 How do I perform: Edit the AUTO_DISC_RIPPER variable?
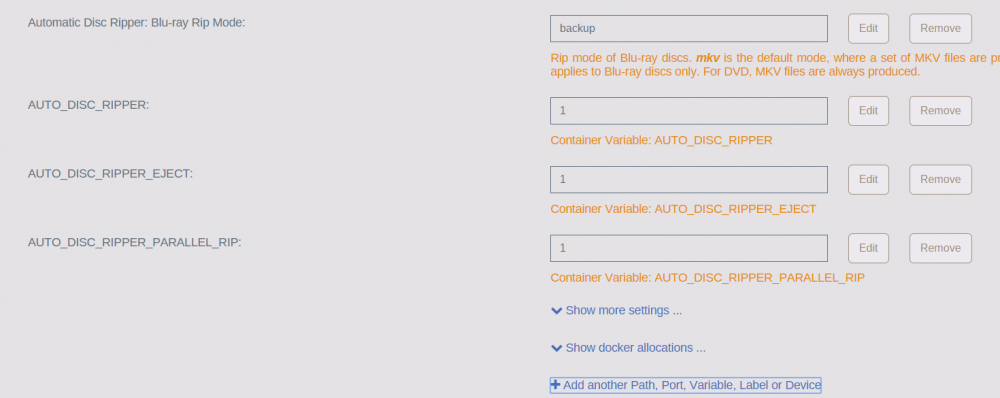[868, 111]
